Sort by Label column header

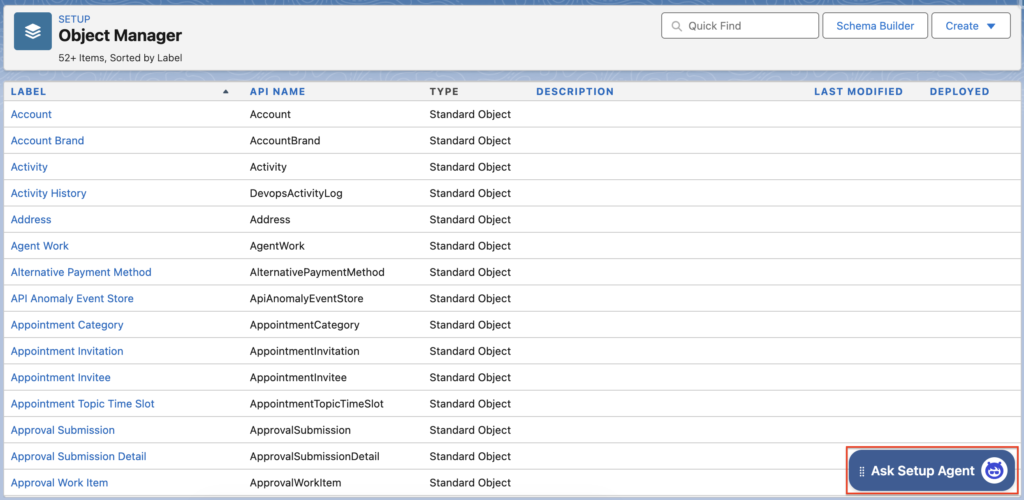coord(28,91)
